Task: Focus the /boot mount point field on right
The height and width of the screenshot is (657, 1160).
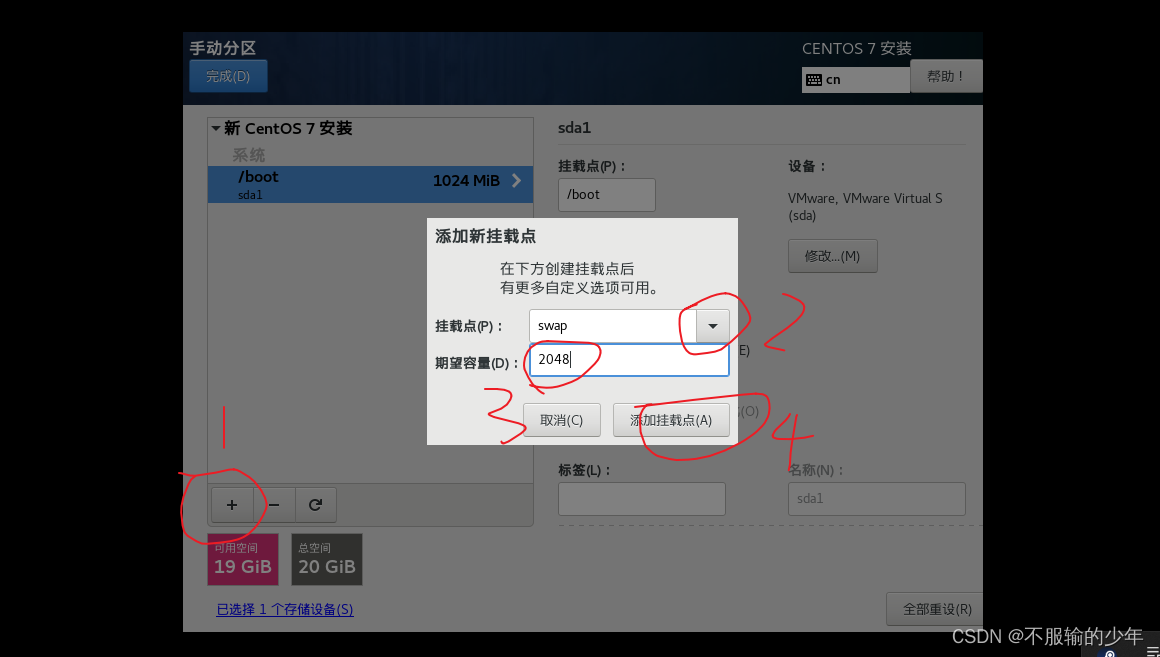Action: click(607, 195)
